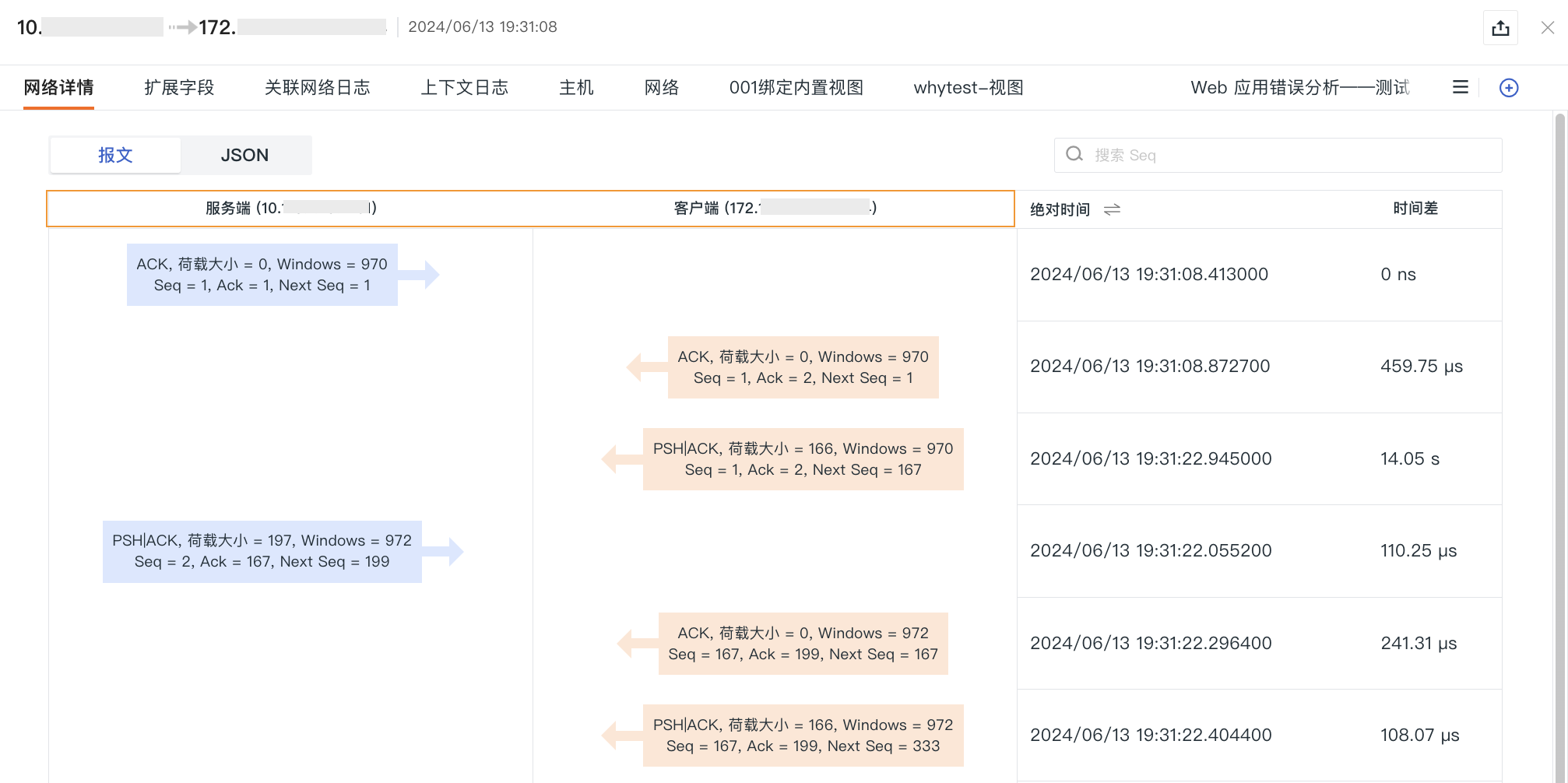Click timestamp 19:31:08.872700
This screenshot has height=783, width=1568.
click(1150, 366)
